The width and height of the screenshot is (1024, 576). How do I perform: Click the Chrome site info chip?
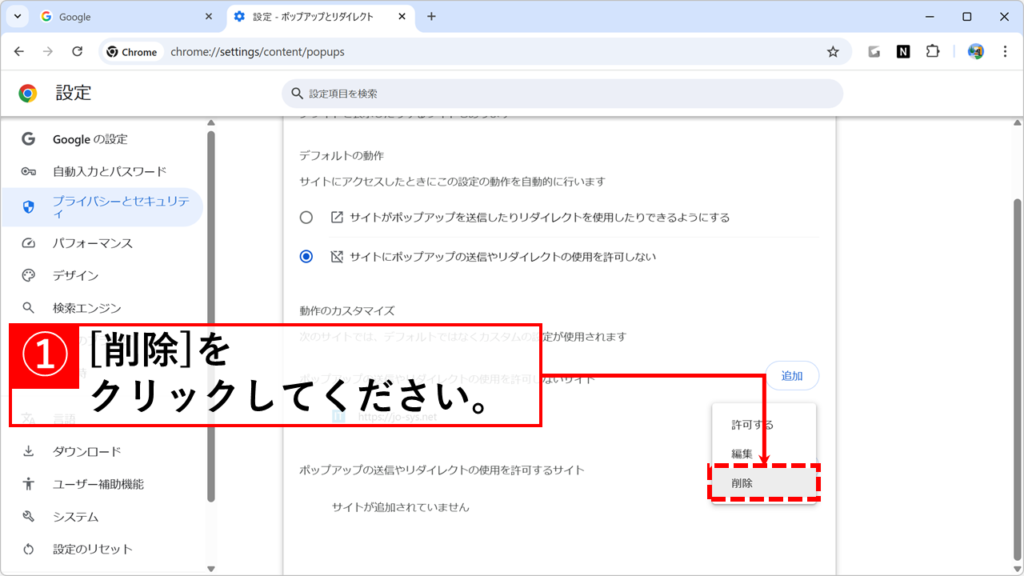click(133, 52)
